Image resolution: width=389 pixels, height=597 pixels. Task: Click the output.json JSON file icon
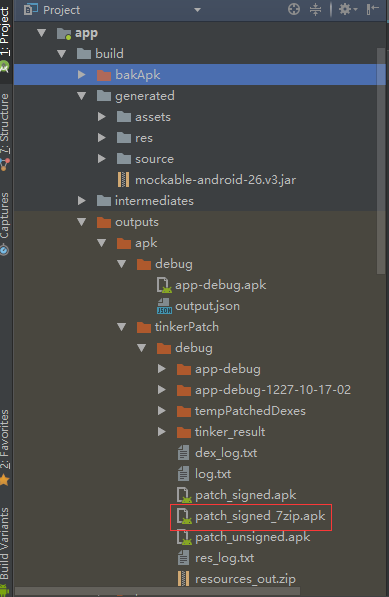164,306
